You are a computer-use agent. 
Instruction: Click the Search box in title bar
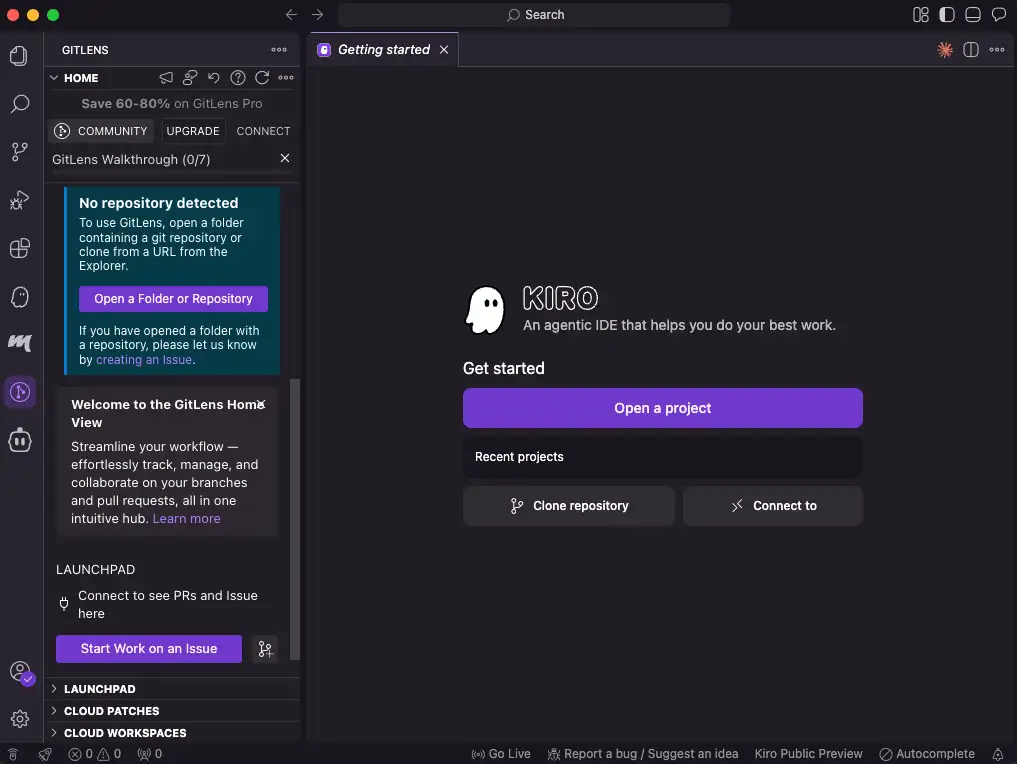click(x=534, y=15)
